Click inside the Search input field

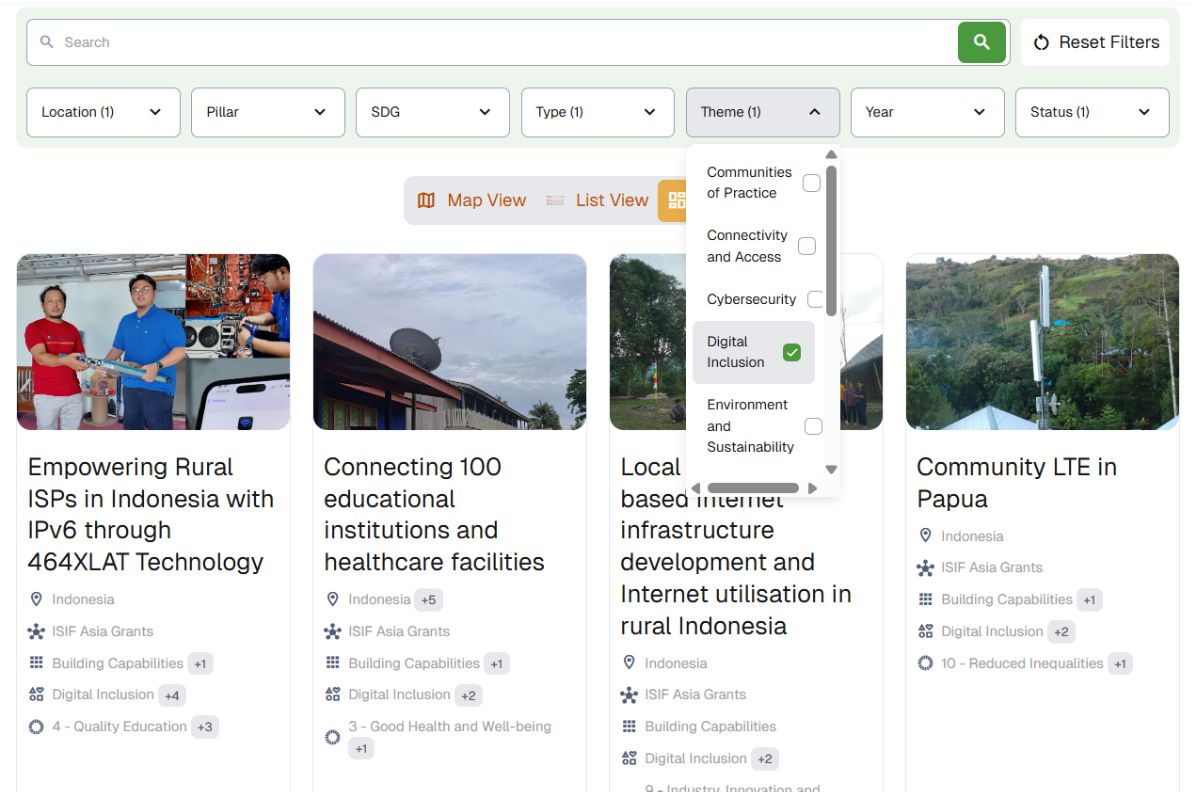tap(400, 42)
